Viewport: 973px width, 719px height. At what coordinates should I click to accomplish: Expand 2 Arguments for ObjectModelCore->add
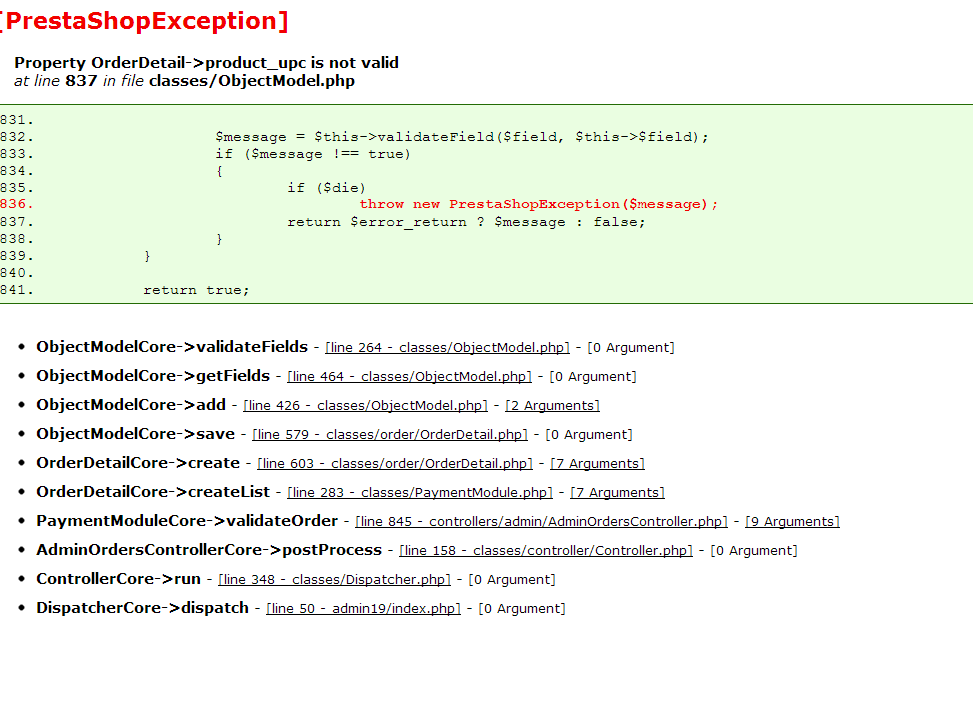[x=552, y=405]
